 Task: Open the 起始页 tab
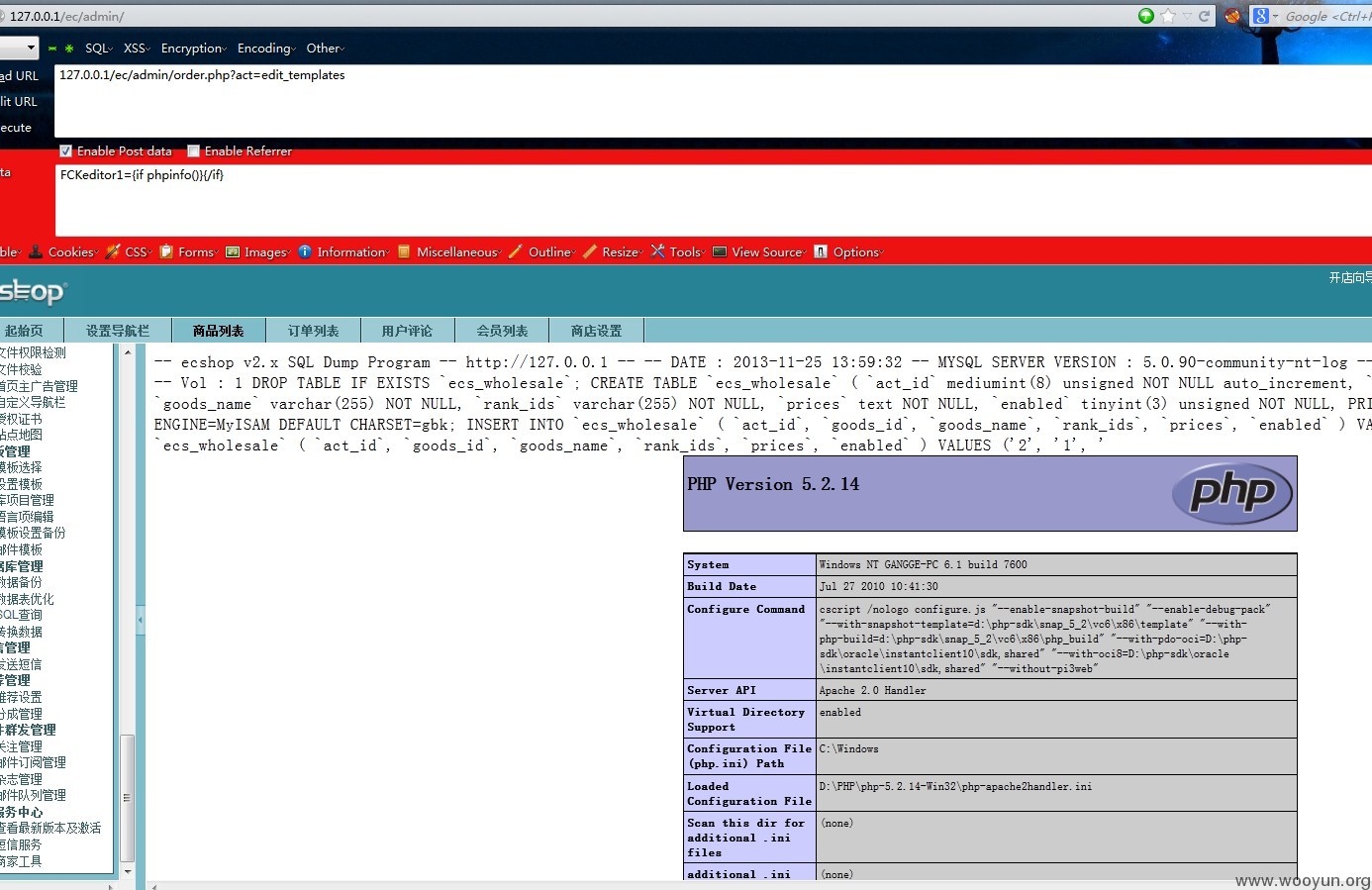click(24, 331)
